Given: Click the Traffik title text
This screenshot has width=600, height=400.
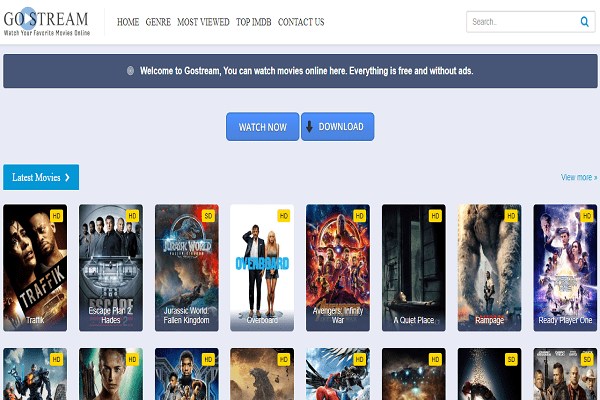Looking at the screenshot, I should tap(35, 320).
